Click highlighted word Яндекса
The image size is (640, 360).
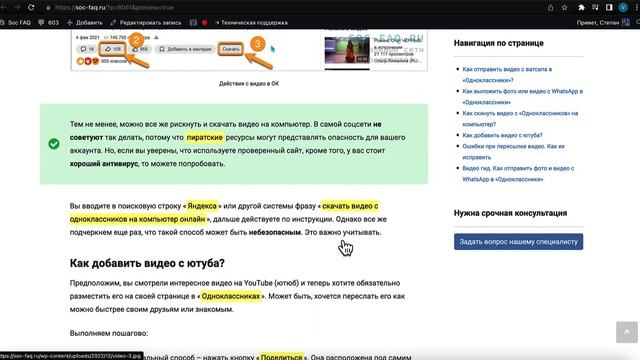pos(202,206)
